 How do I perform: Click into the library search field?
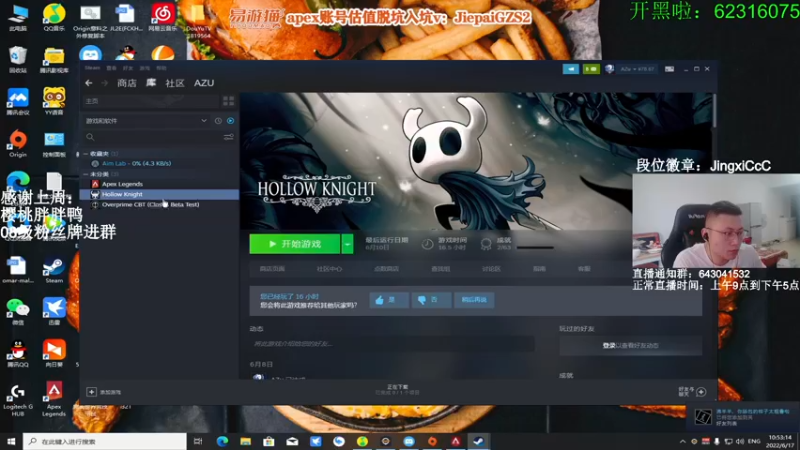157,137
